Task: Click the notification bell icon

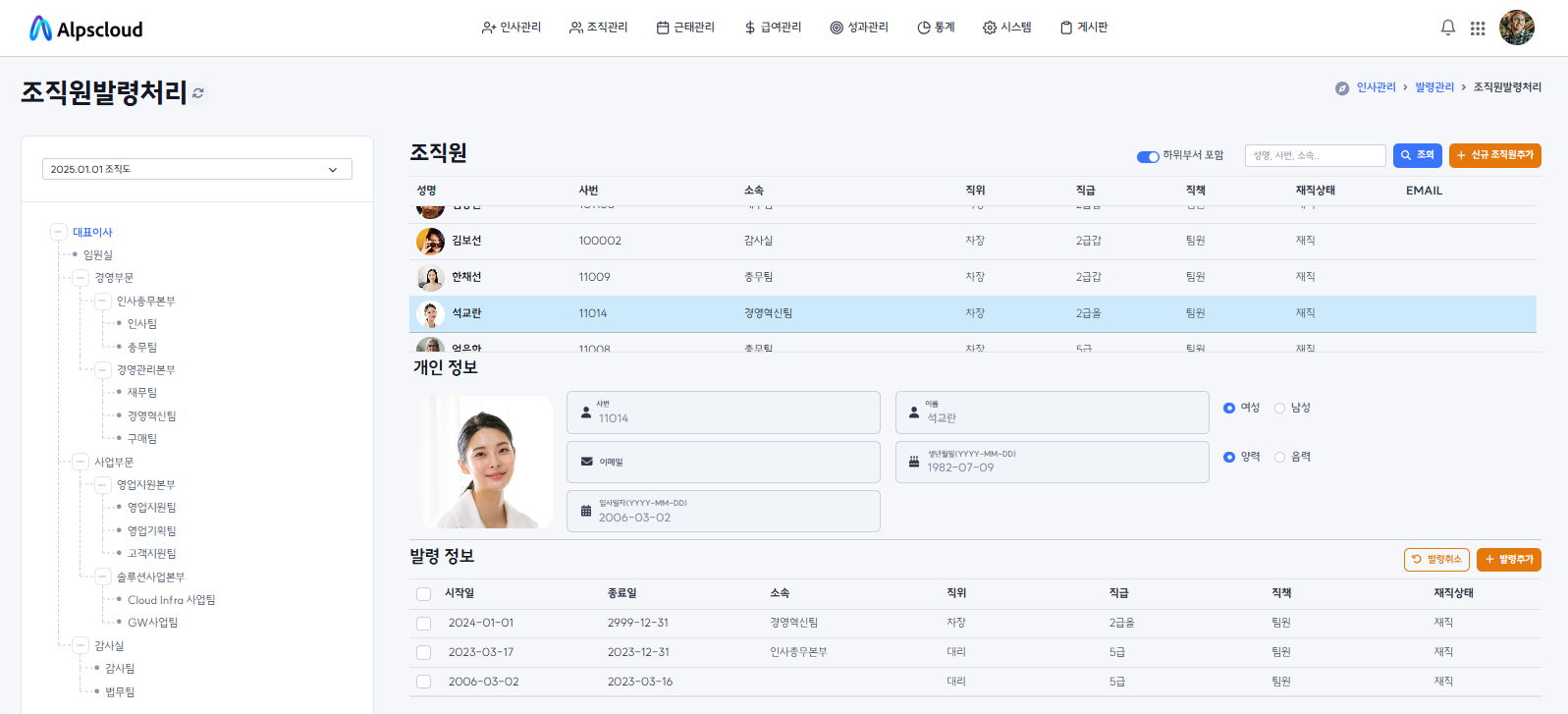Action: tap(1447, 27)
